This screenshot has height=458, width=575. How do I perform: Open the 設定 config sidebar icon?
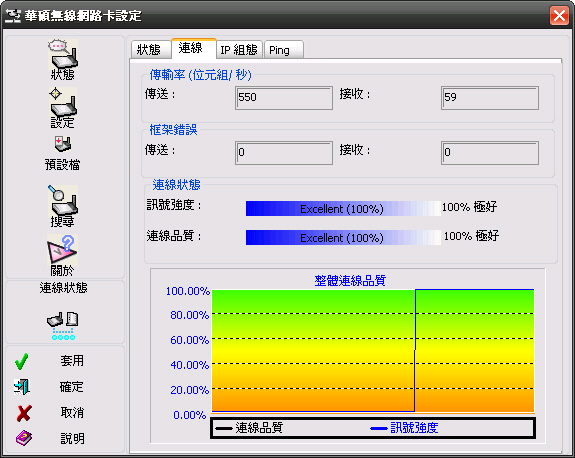pyautogui.click(x=63, y=108)
